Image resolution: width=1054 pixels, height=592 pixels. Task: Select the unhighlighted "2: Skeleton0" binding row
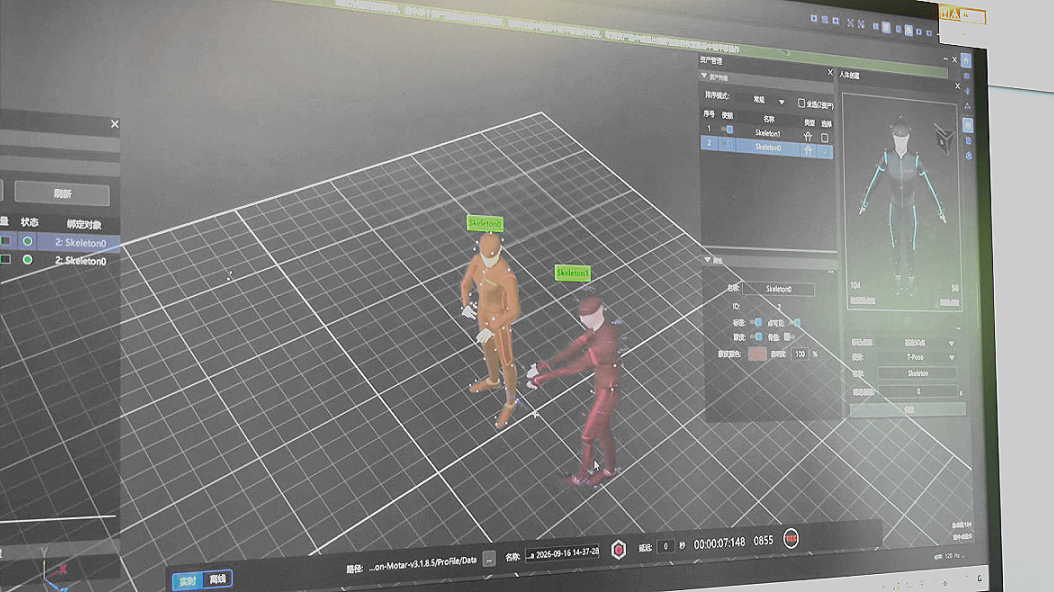pyautogui.click(x=60, y=261)
